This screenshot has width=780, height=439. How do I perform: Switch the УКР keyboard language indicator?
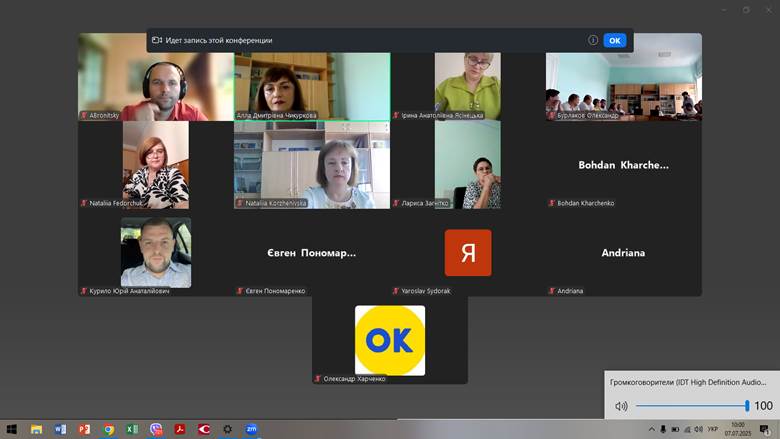[712, 429]
